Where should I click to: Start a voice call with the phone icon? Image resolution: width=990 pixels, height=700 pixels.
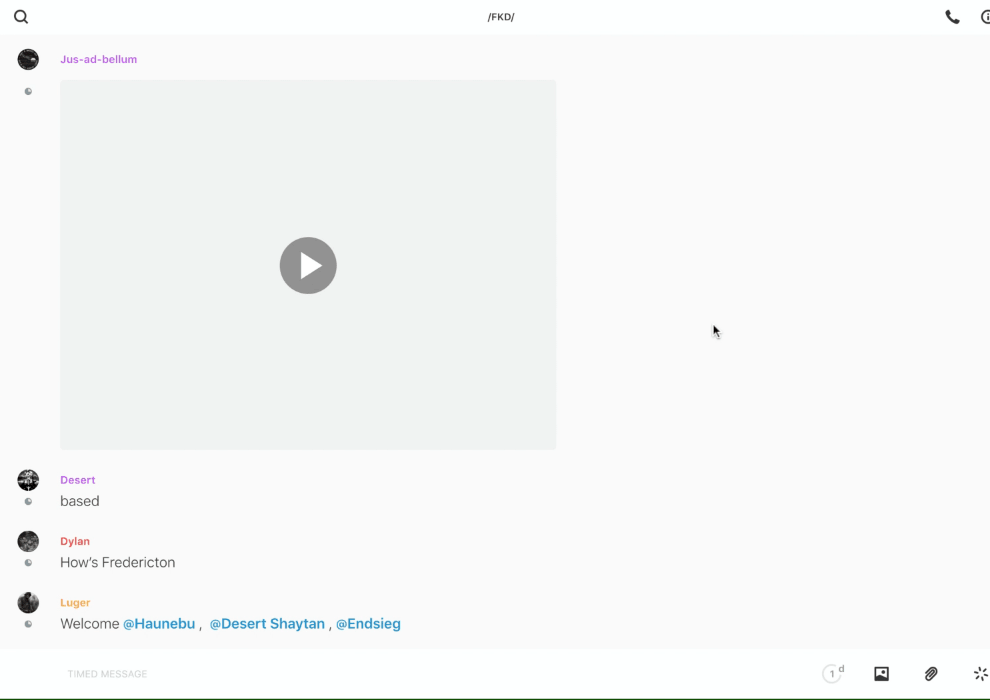(952, 17)
